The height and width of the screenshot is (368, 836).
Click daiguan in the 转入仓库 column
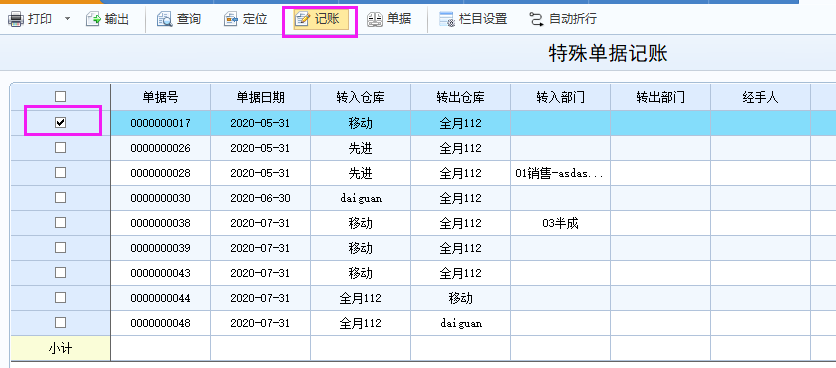360,198
